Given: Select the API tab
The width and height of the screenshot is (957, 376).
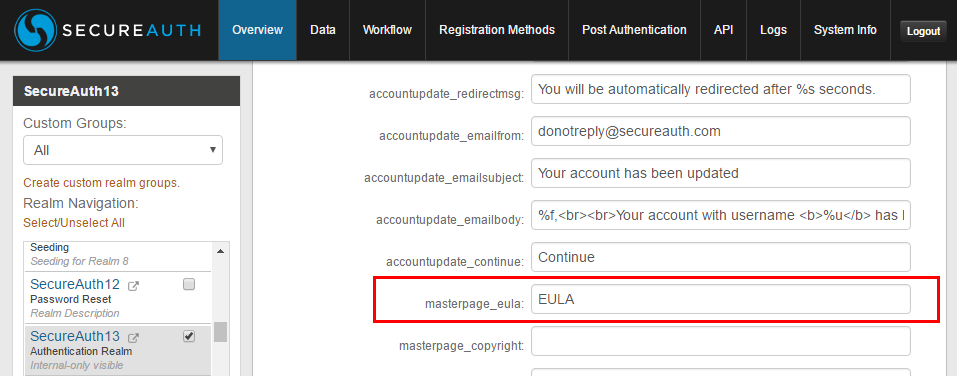Looking at the screenshot, I should [723, 30].
